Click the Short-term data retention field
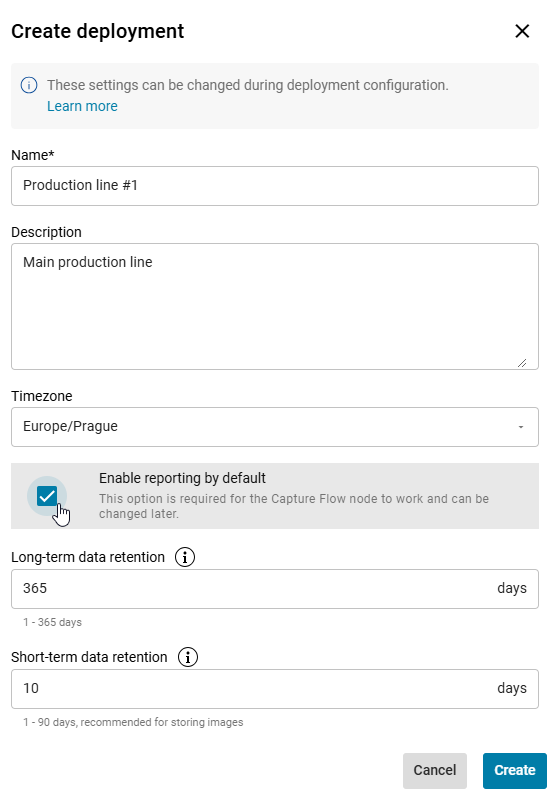Viewport: 553px width, 796px height. 275,689
